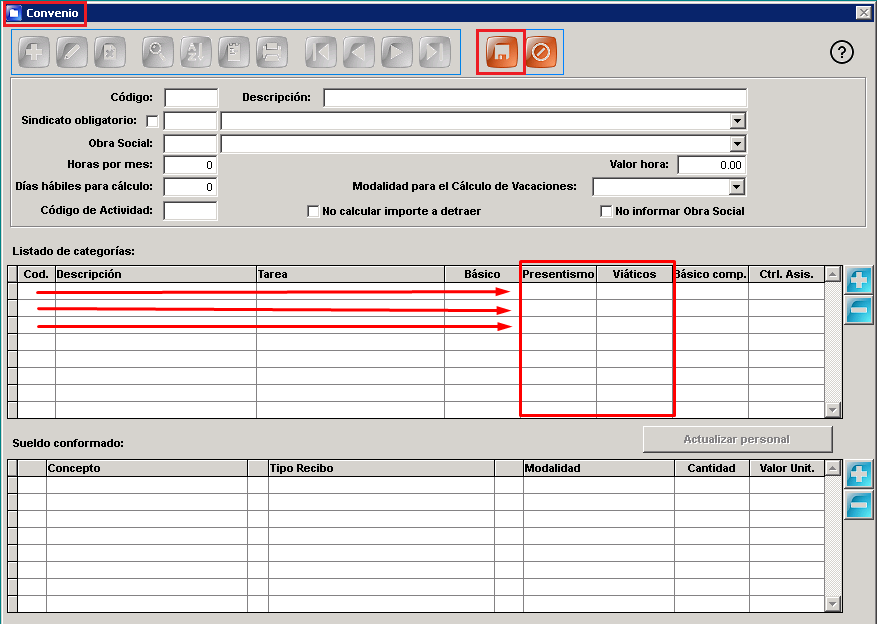Click the Horas por mes field
The height and width of the screenshot is (624, 877).
point(190,165)
